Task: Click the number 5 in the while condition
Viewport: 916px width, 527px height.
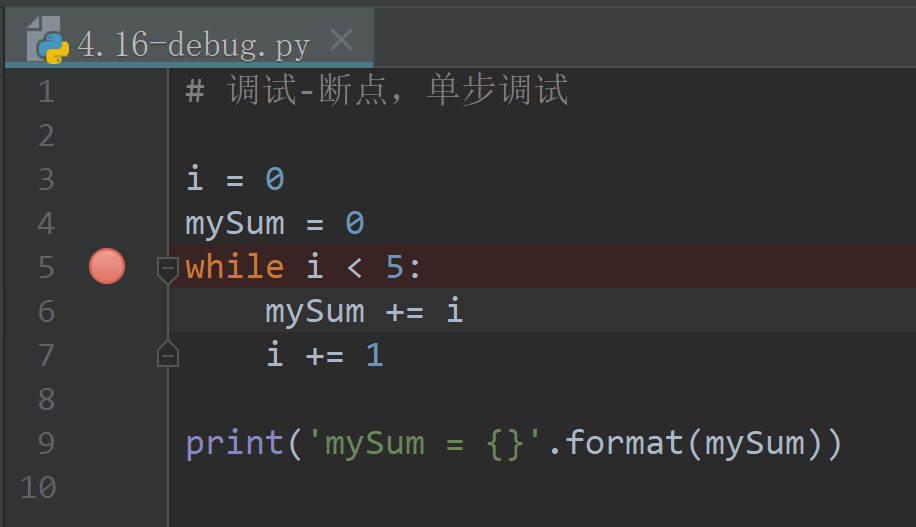Action: 394,267
